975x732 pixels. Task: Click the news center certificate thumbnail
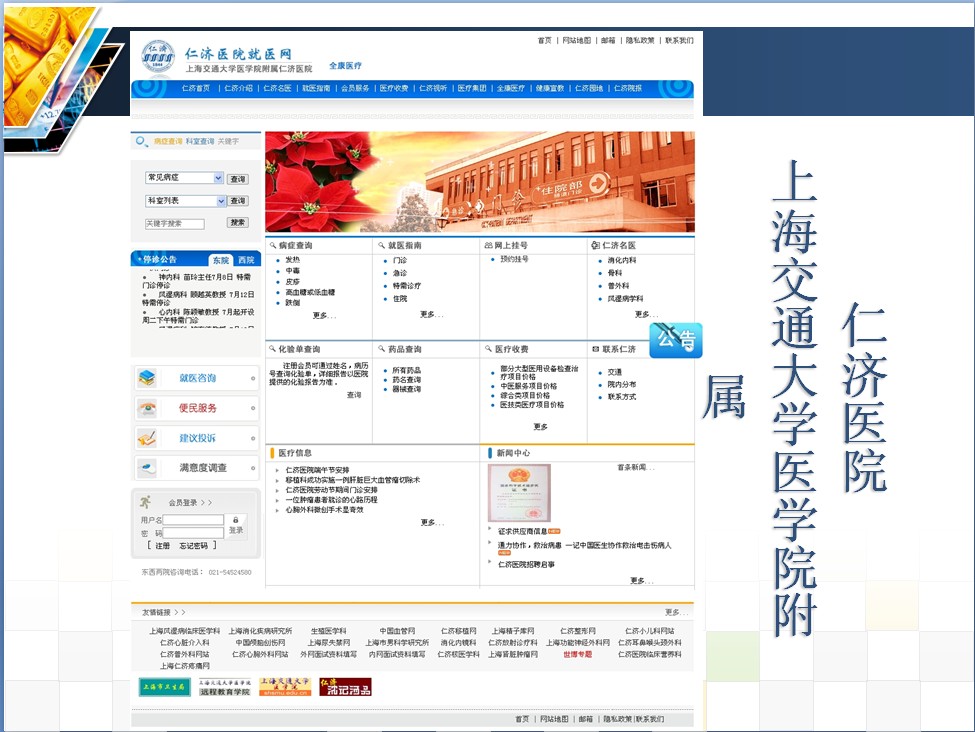tap(519, 492)
